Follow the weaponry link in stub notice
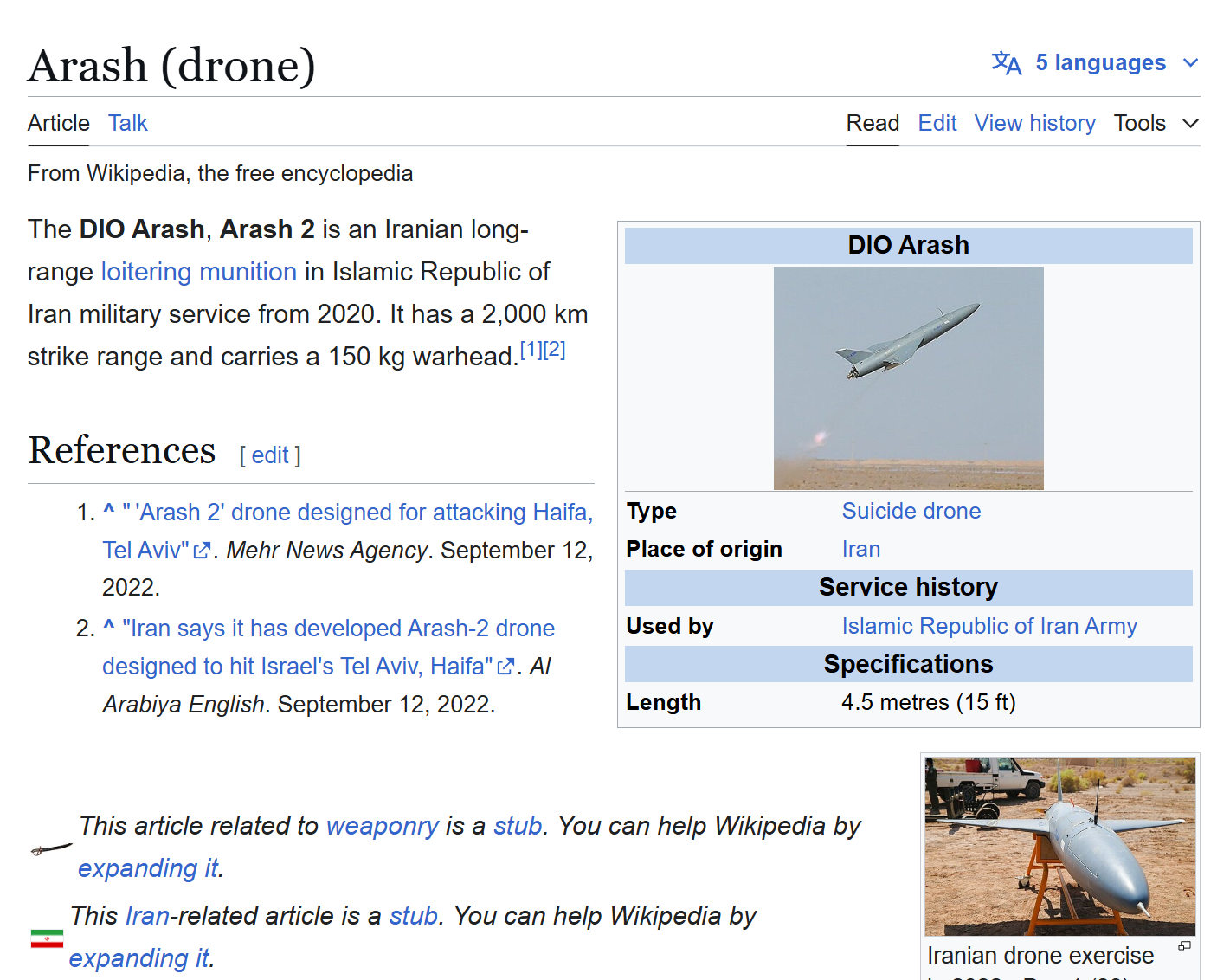The width and height of the screenshot is (1217, 980). click(383, 826)
